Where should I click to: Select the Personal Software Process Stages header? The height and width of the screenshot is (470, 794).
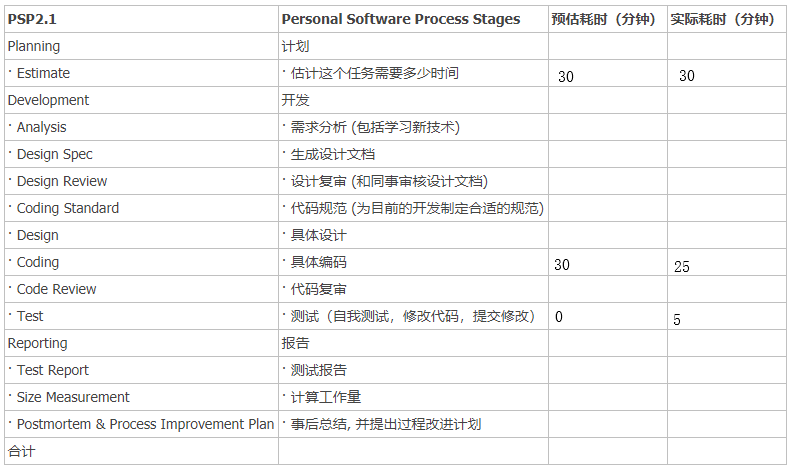pyautogui.click(x=400, y=19)
